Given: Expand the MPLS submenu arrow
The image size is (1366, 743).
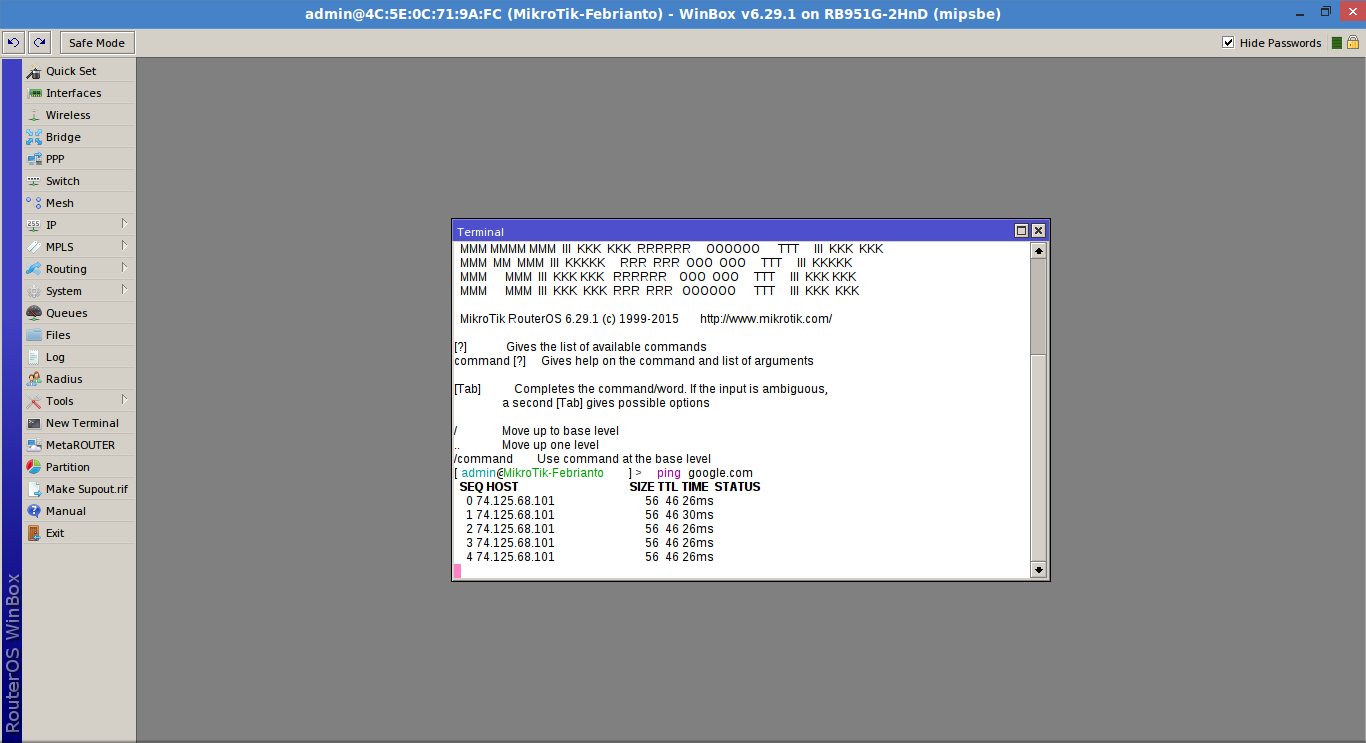Looking at the screenshot, I should click(124, 246).
